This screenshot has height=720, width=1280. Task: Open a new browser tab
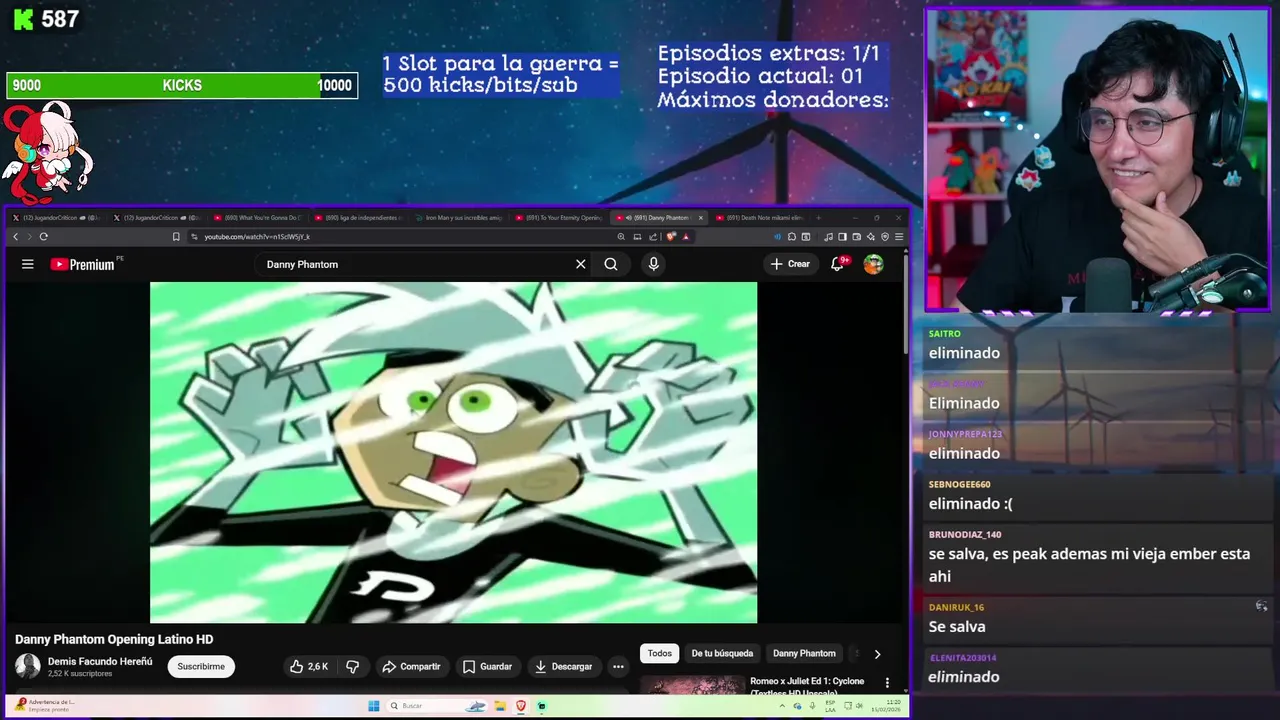819,217
